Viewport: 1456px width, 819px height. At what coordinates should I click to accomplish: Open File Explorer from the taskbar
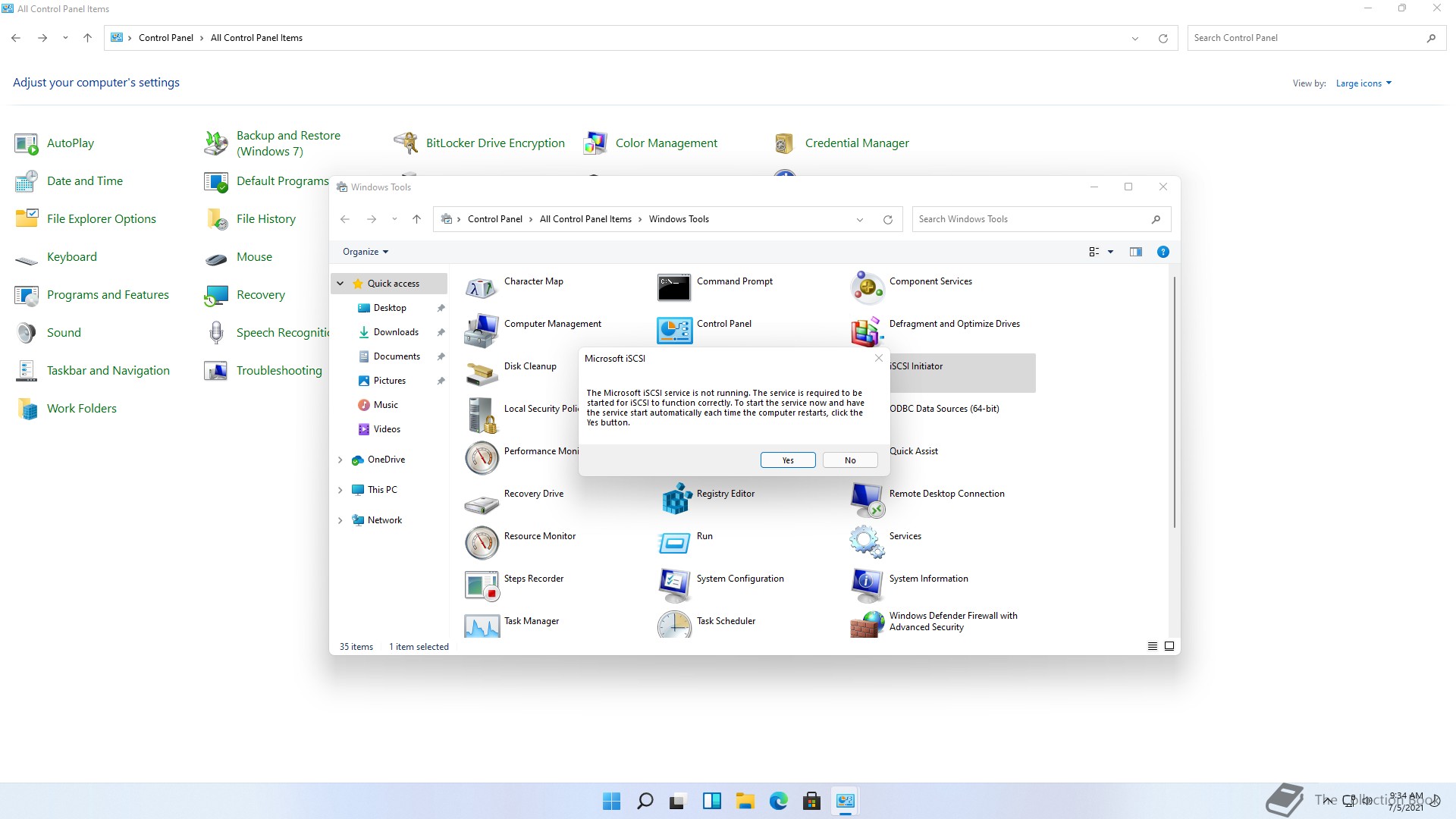pos(745,801)
